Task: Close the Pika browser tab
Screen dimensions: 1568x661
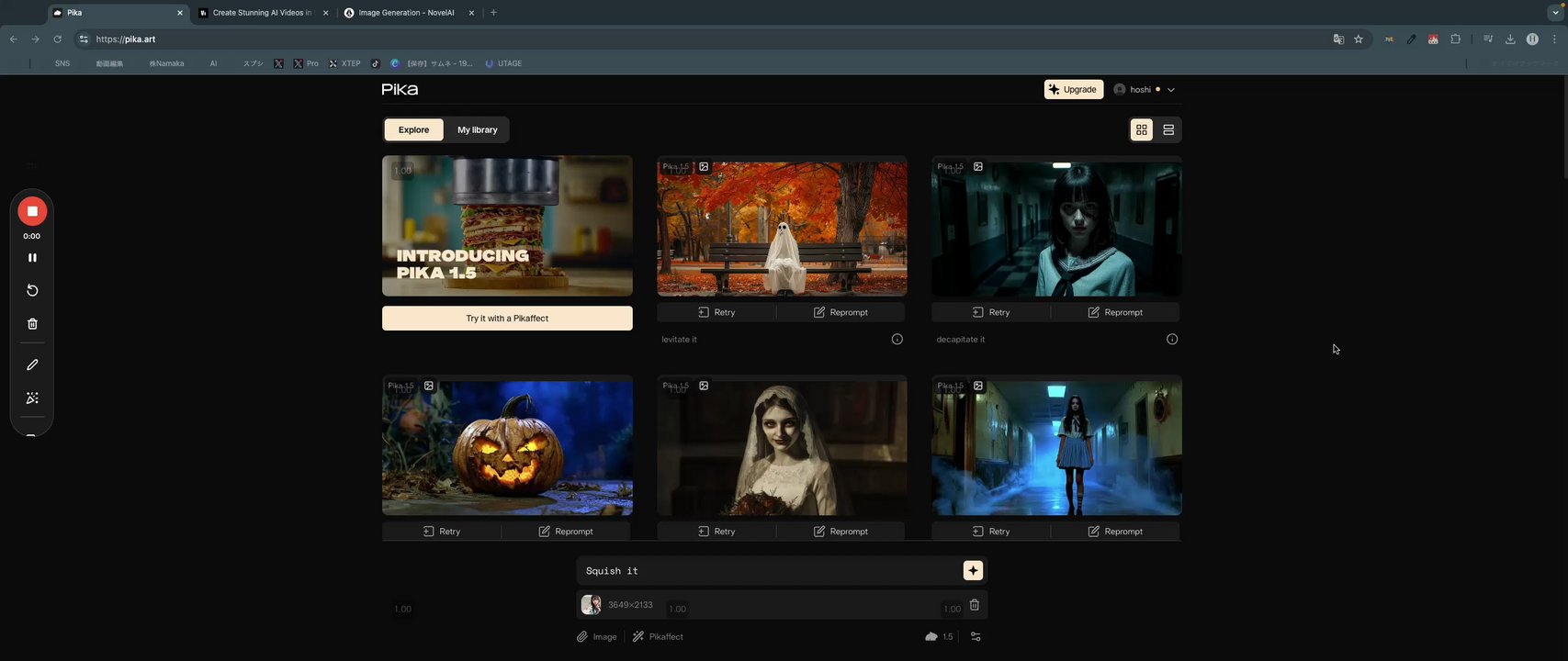Action: [180, 13]
